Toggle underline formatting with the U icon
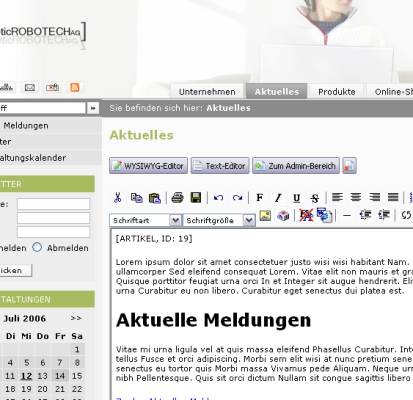The image size is (413, 400). 296,198
